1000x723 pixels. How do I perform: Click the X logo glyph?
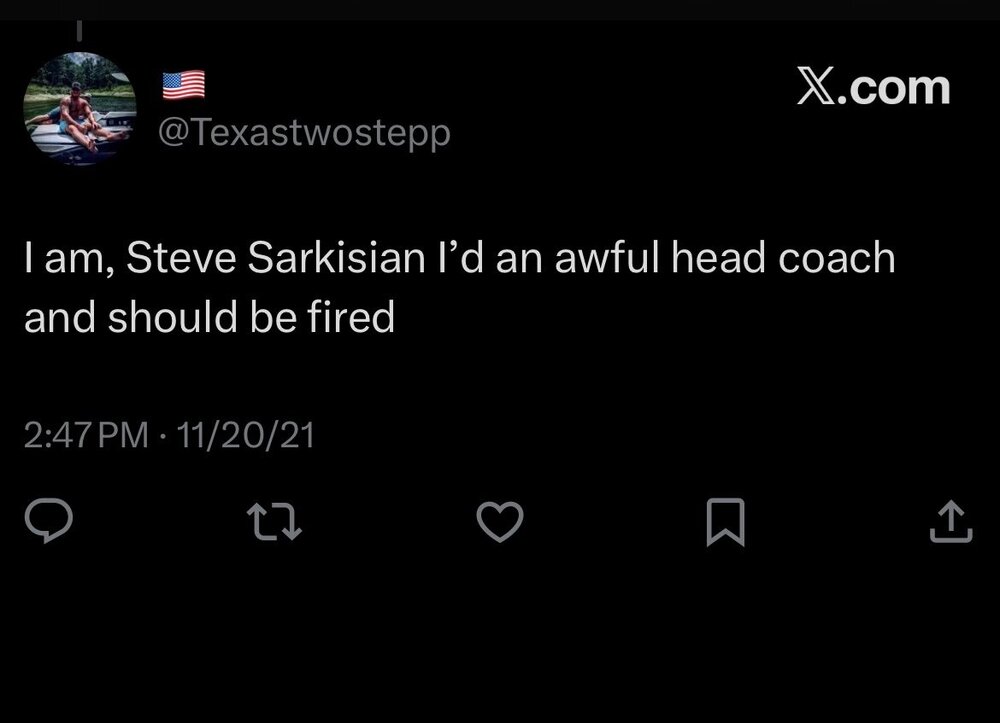point(819,87)
